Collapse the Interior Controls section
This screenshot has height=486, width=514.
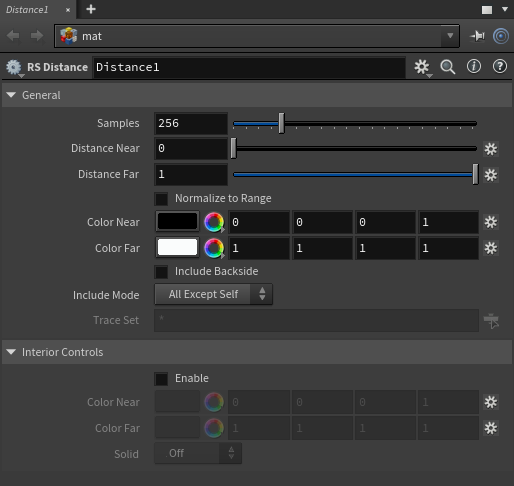(x=11, y=352)
